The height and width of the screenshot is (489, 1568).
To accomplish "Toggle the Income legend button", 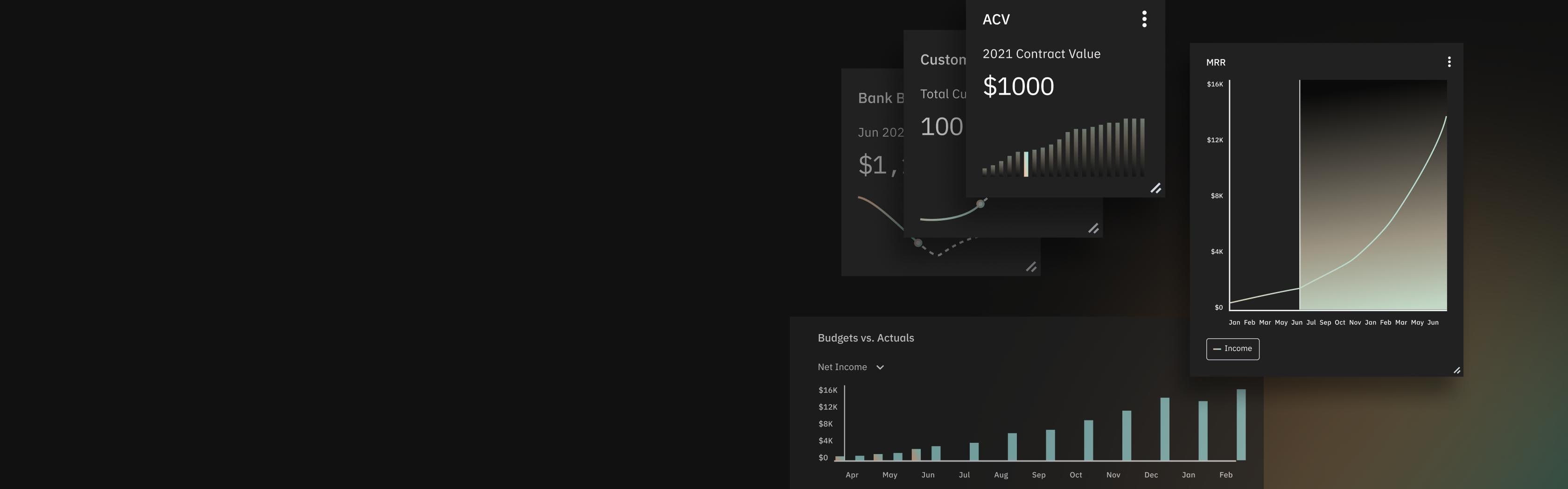I will point(1232,349).
